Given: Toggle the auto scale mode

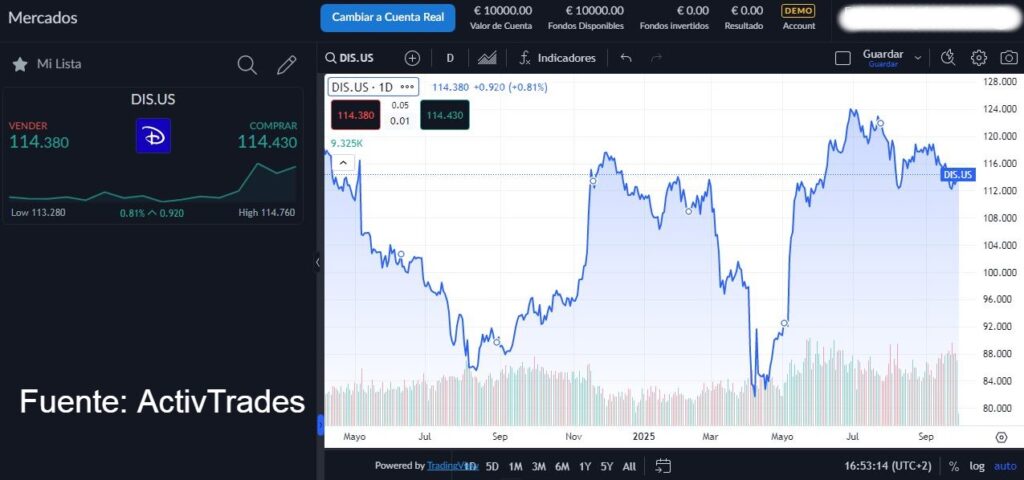Looking at the screenshot, I should click(1005, 466).
